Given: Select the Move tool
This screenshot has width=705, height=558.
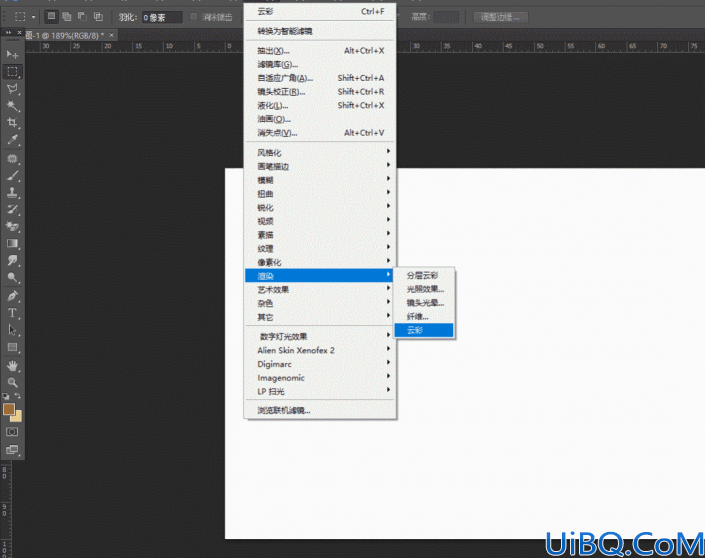Looking at the screenshot, I should pos(12,54).
